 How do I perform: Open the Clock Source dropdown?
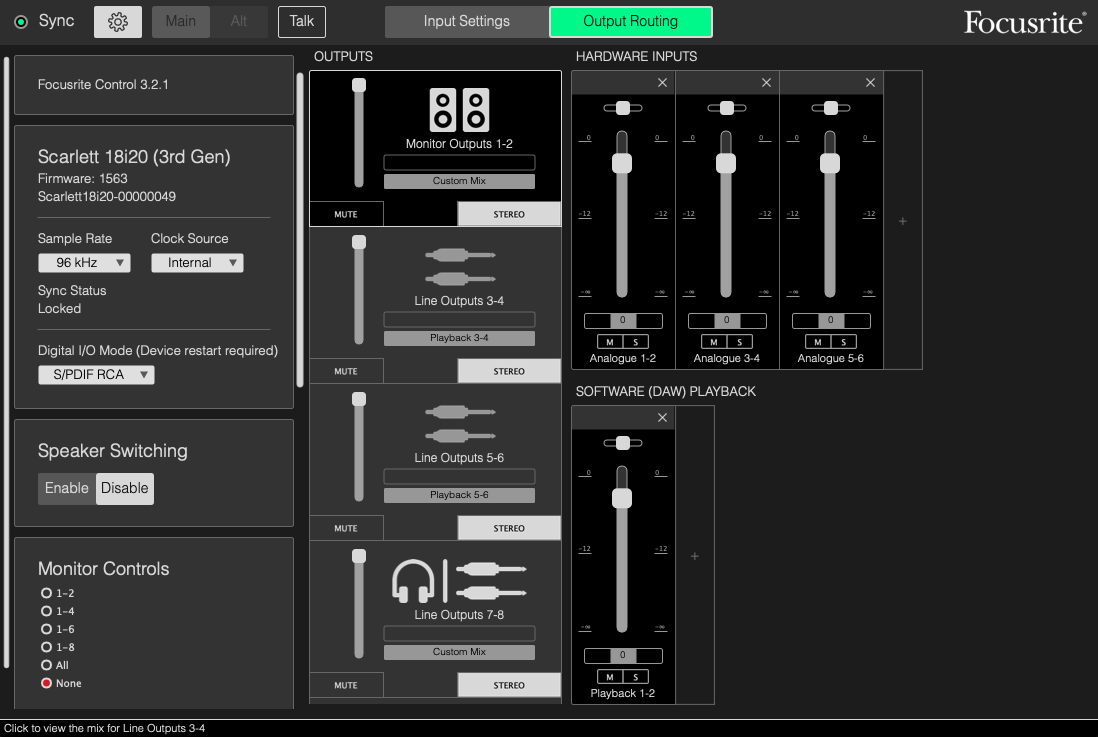197,262
